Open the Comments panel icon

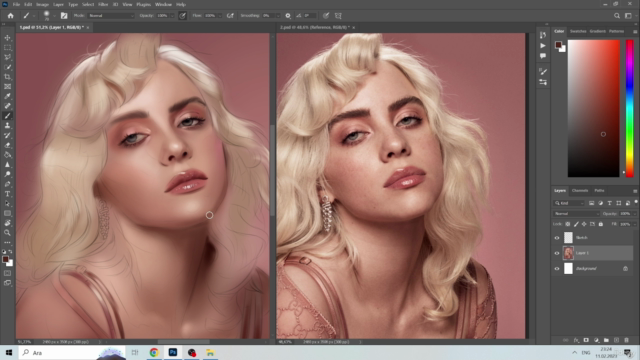(543, 56)
